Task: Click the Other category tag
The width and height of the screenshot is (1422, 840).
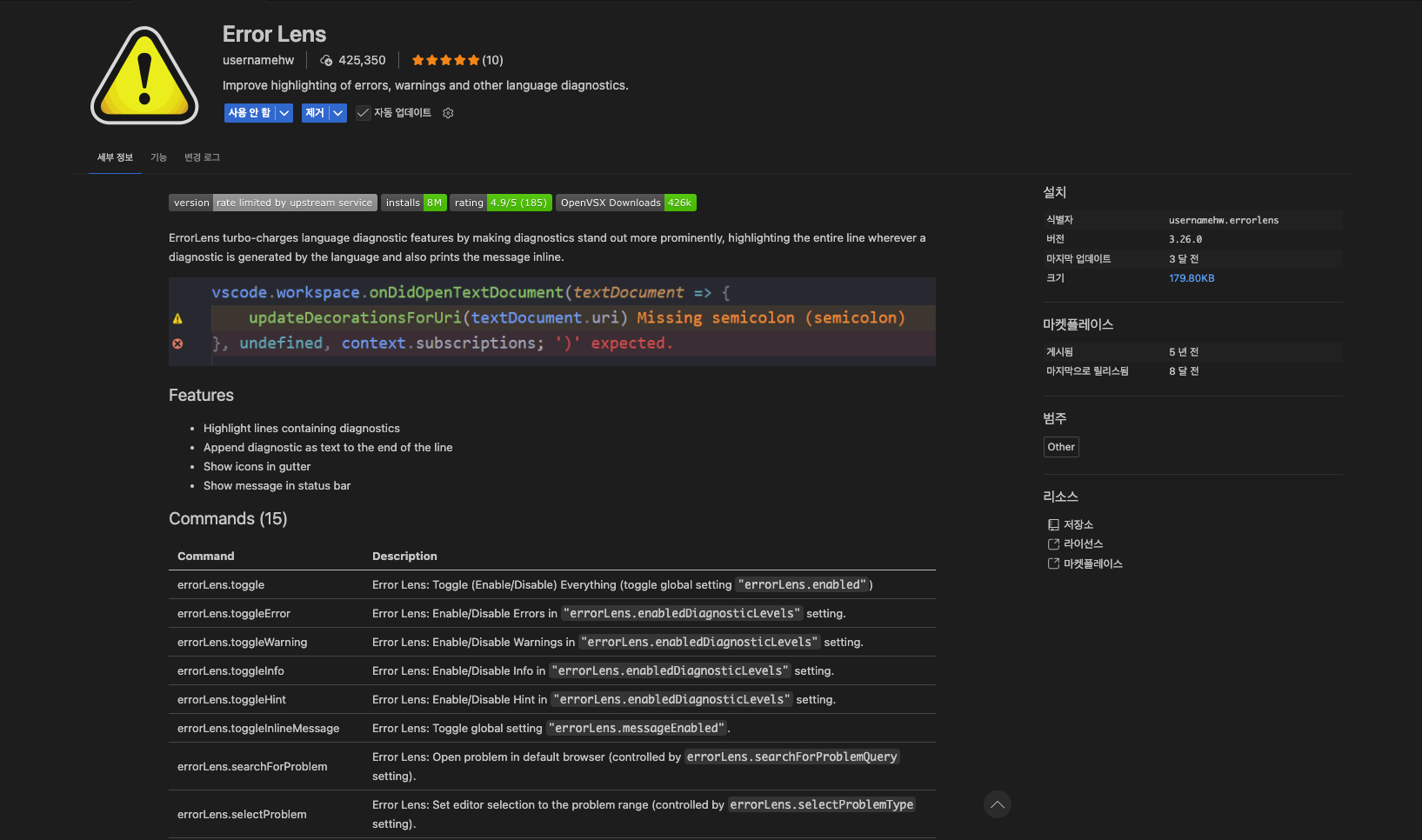Action: click(x=1061, y=447)
